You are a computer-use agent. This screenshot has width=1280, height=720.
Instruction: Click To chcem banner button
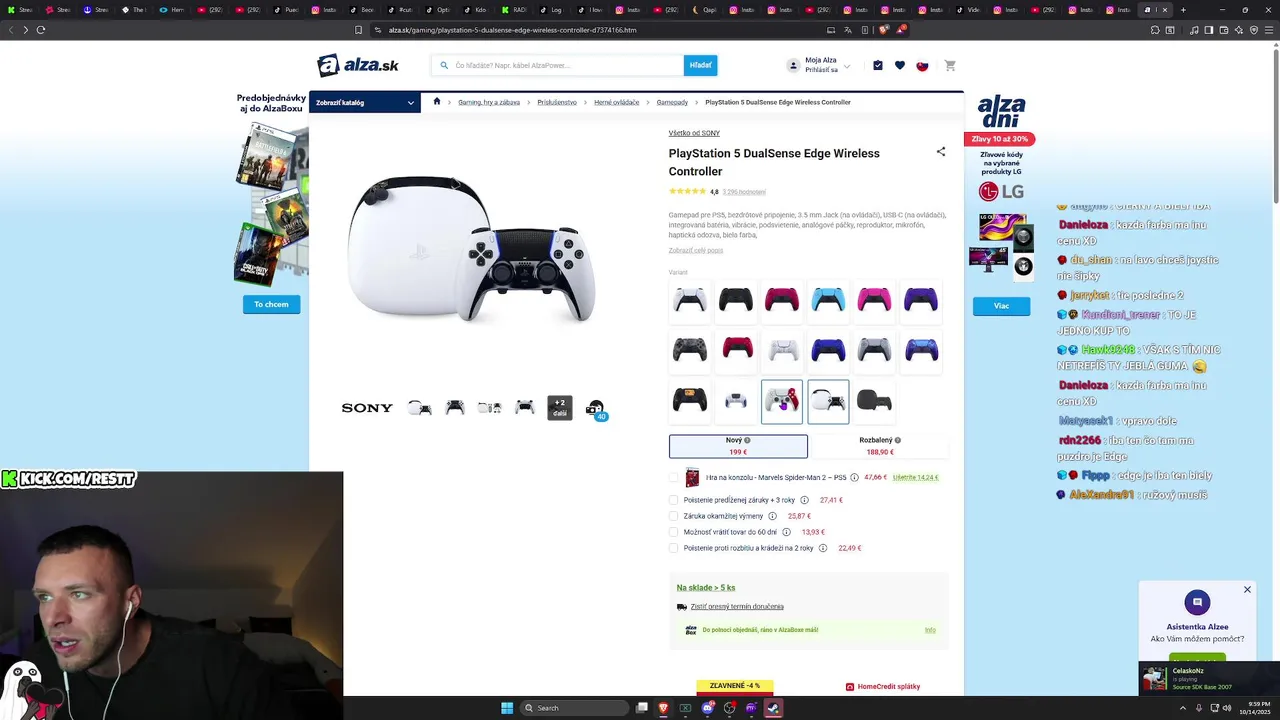tap(271, 304)
